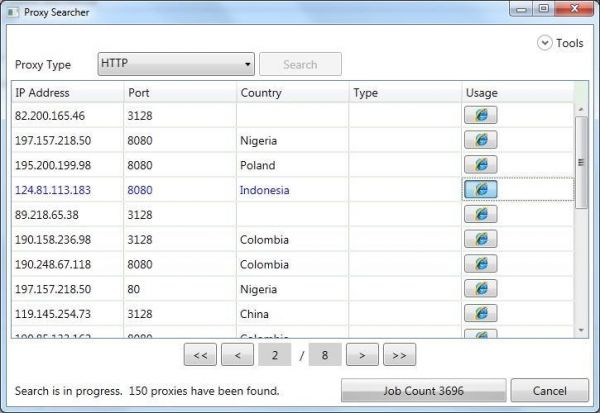Go to the previous page of results
Screen dimensions: 600x413
point(237,354)
